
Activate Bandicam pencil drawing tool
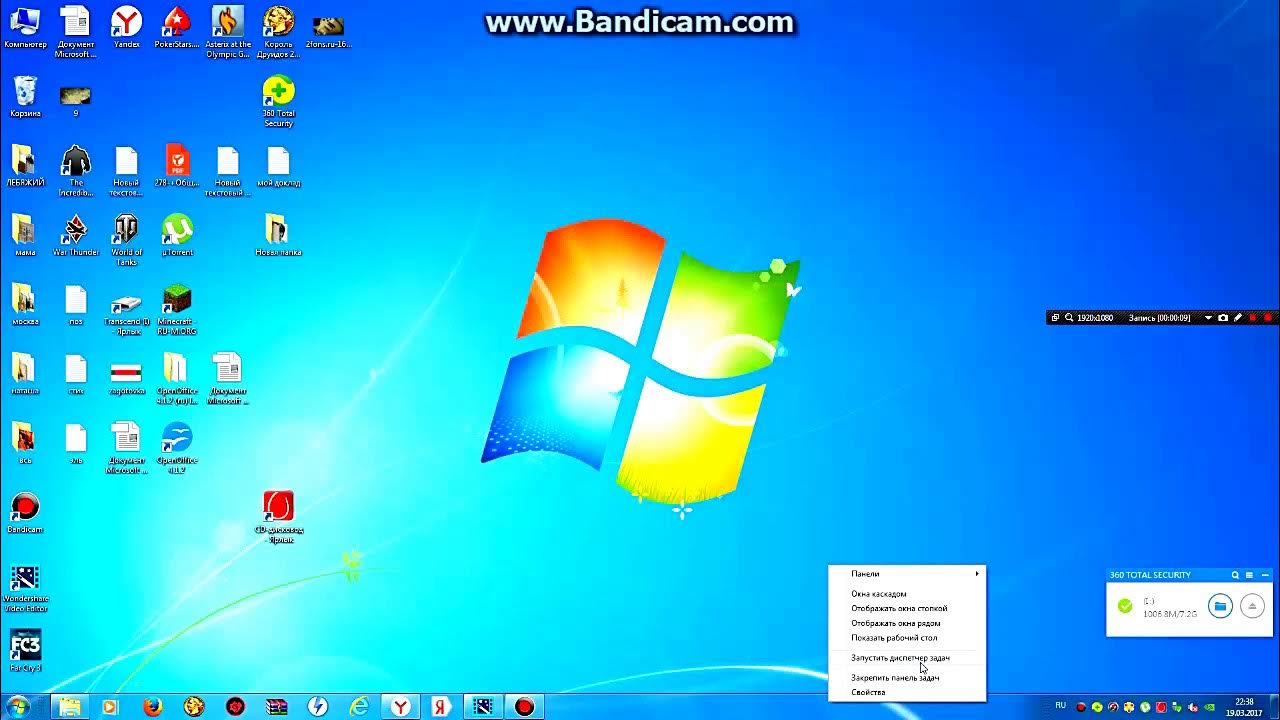coord(1238,318)
